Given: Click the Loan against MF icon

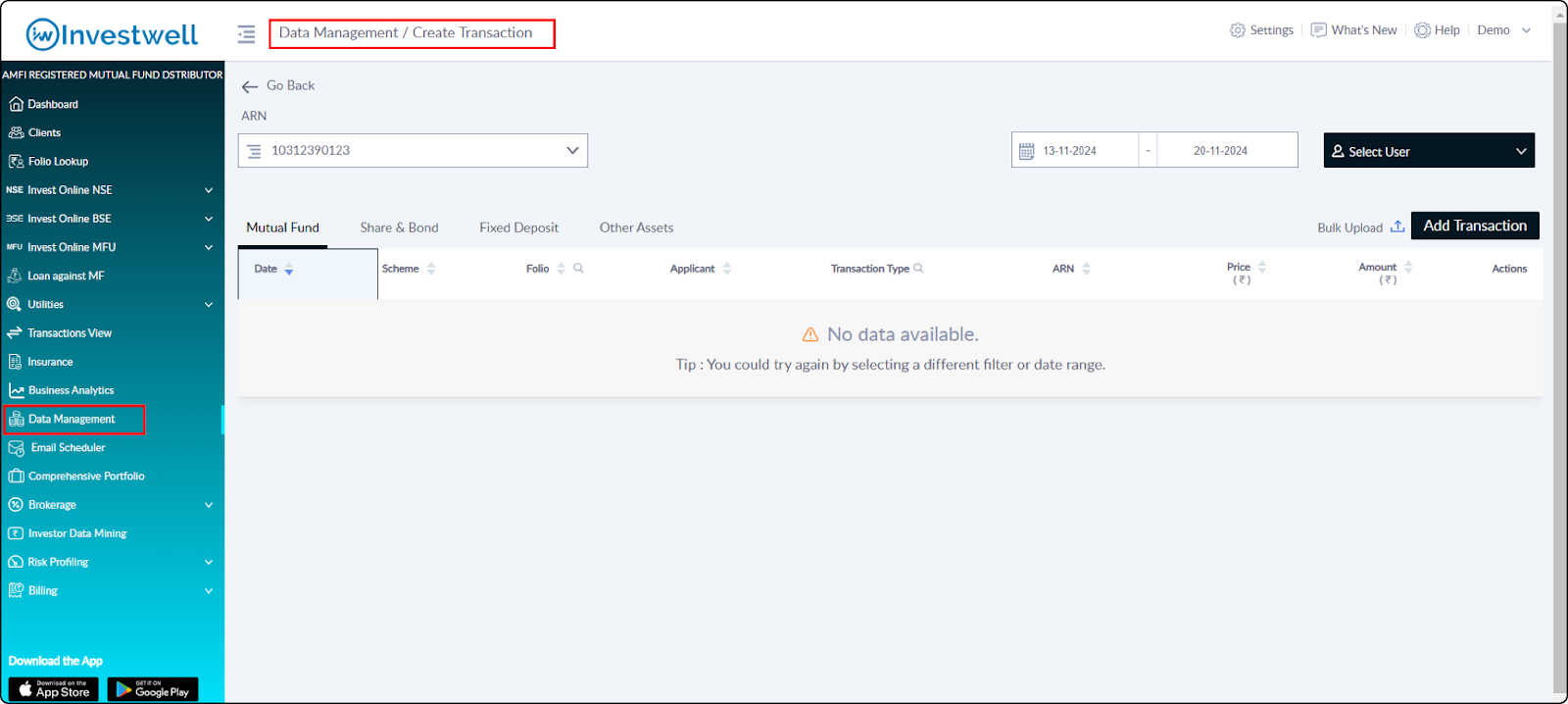Looking at the screenshot, I should click(x=15, y=276).
